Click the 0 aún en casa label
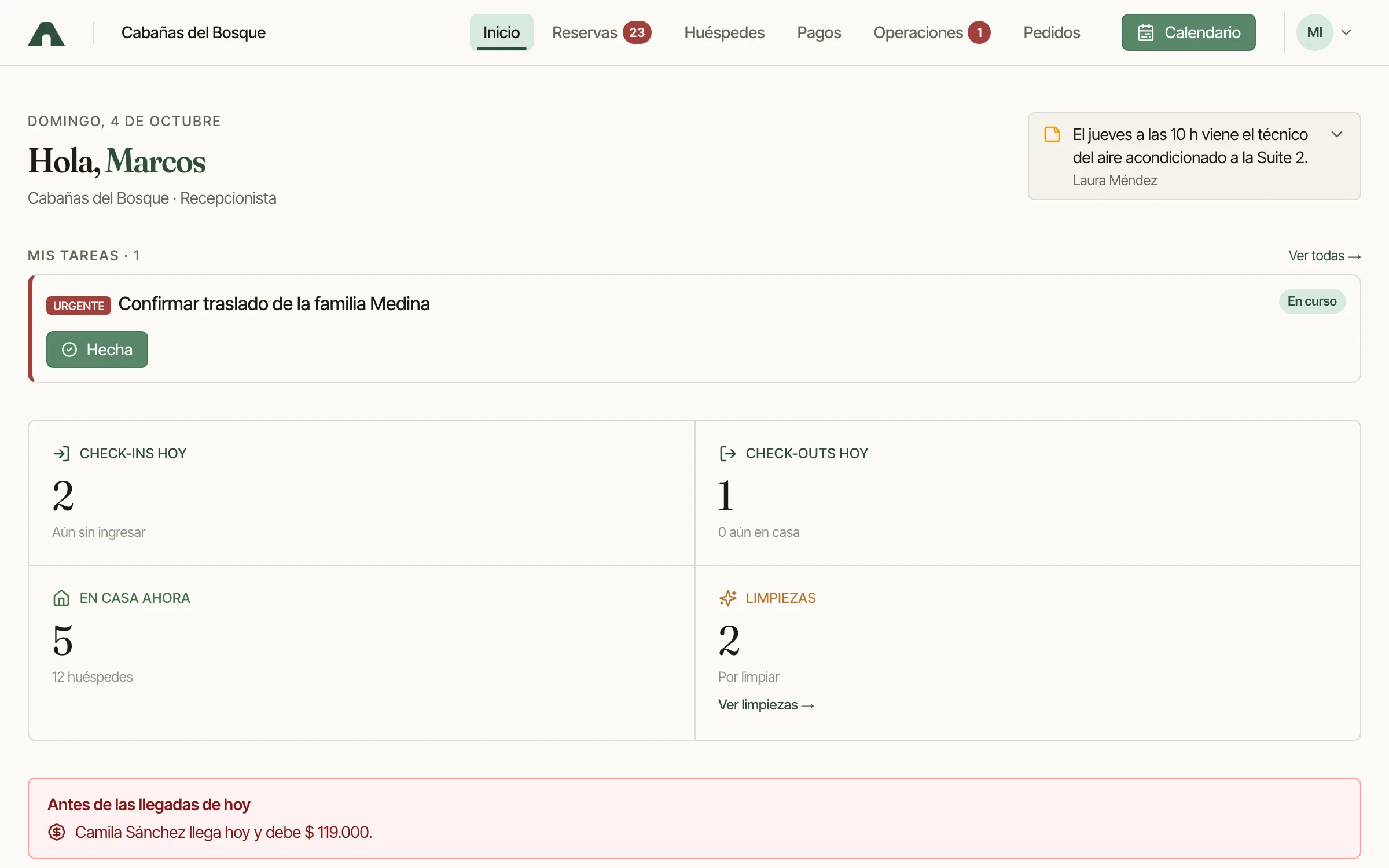This screenshot has width=1389, height=868. click(759, 532)
